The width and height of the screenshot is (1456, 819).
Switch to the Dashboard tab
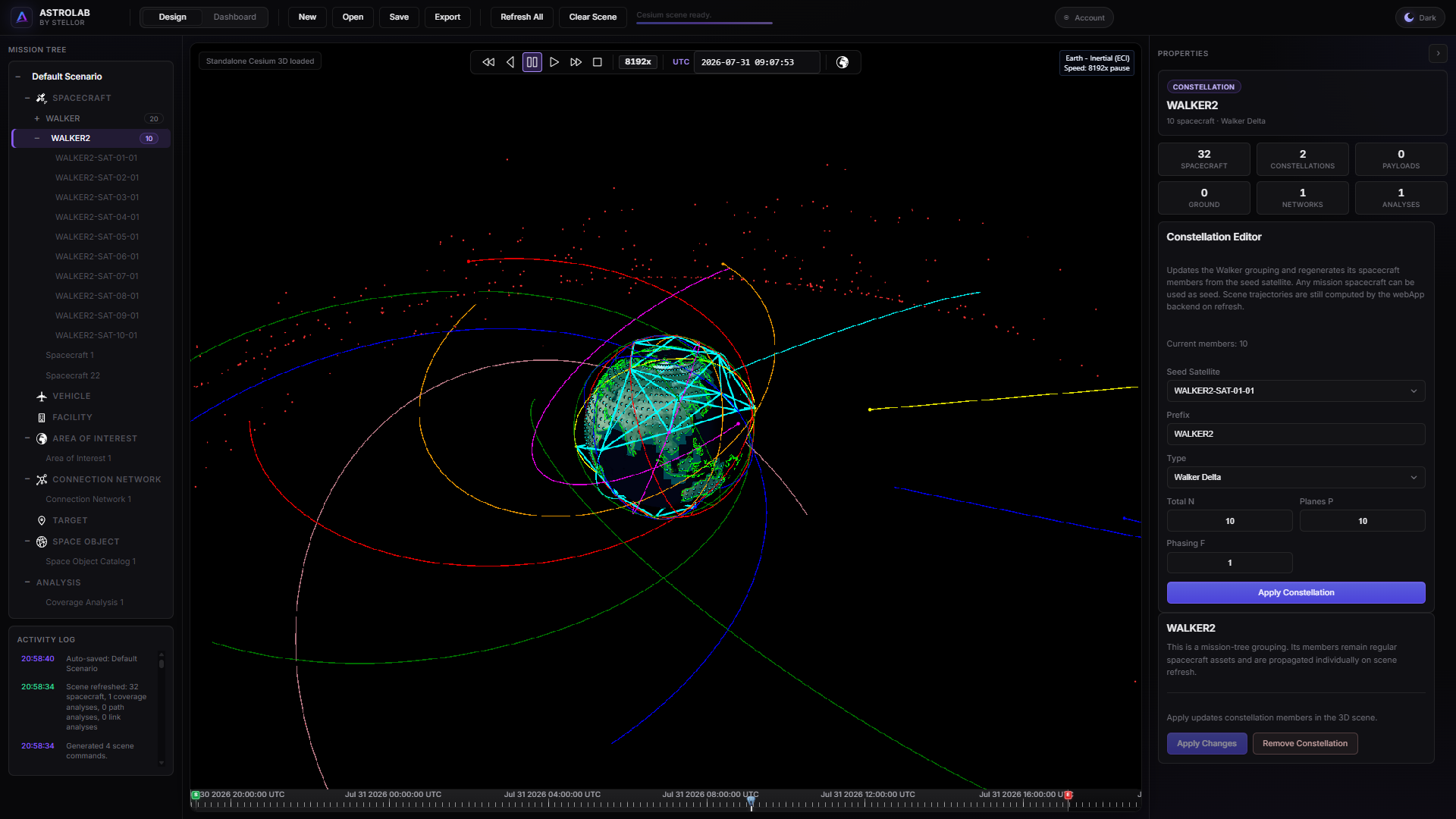(234, 17)
